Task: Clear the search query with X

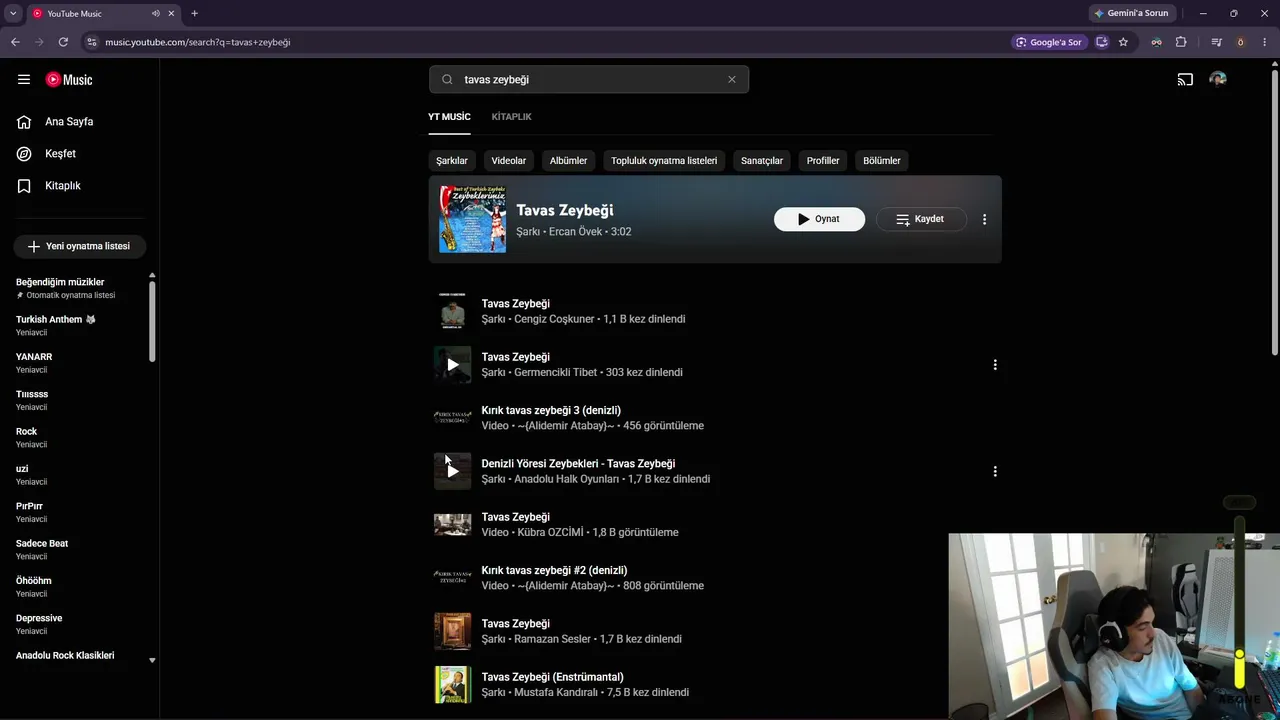Action: tap(731, 79)
